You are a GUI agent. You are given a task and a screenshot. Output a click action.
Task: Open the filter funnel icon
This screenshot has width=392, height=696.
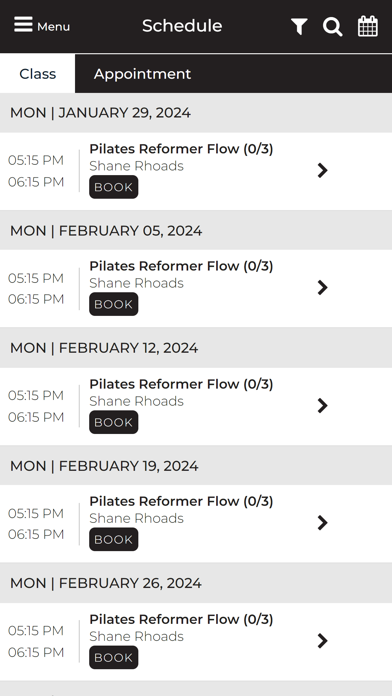pos(299,27)
